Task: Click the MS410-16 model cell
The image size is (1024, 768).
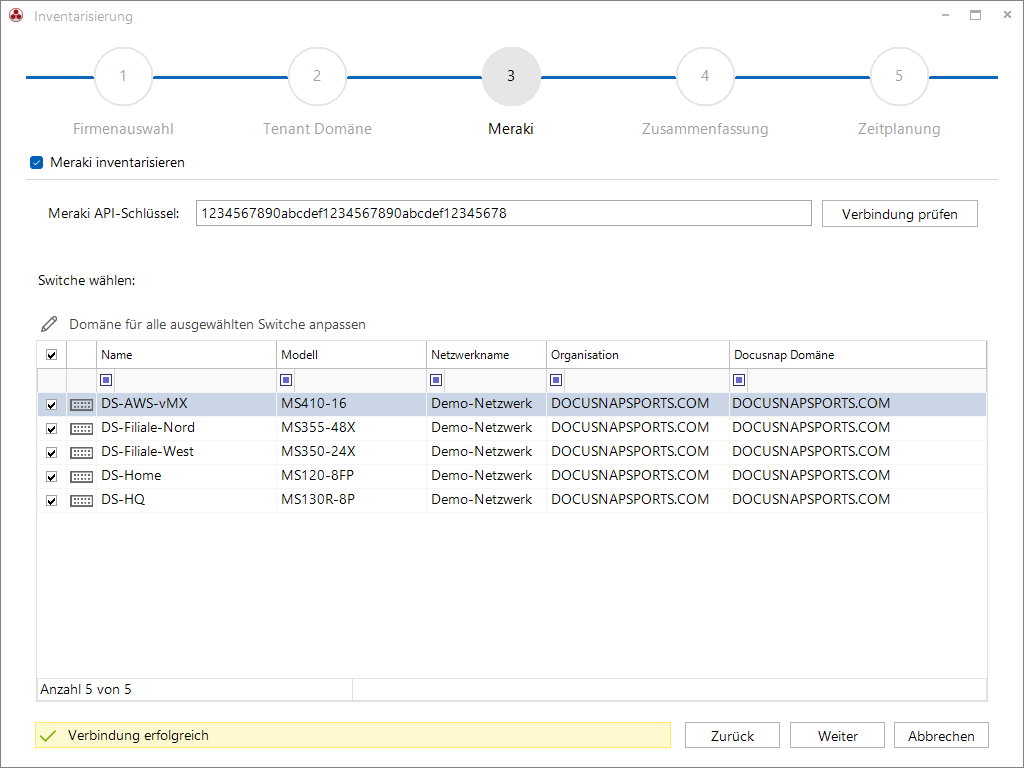Action: coord(351,404)
